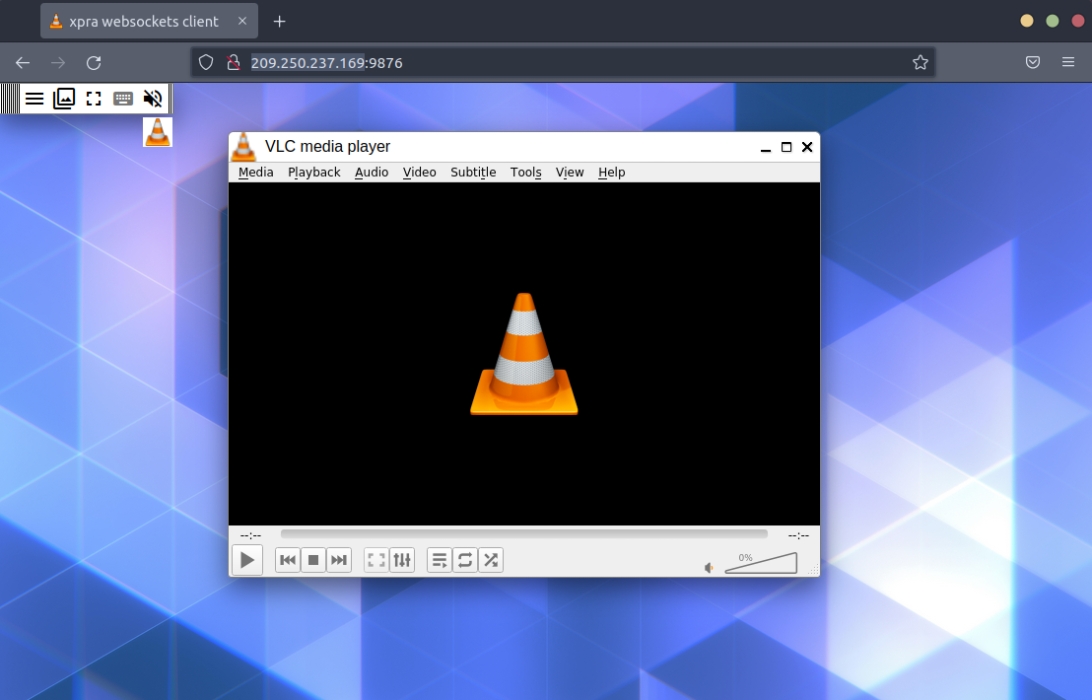Adjust the VLC volume slider
Viewport: 1092px width, 700px height.
[x=760, y=564]
